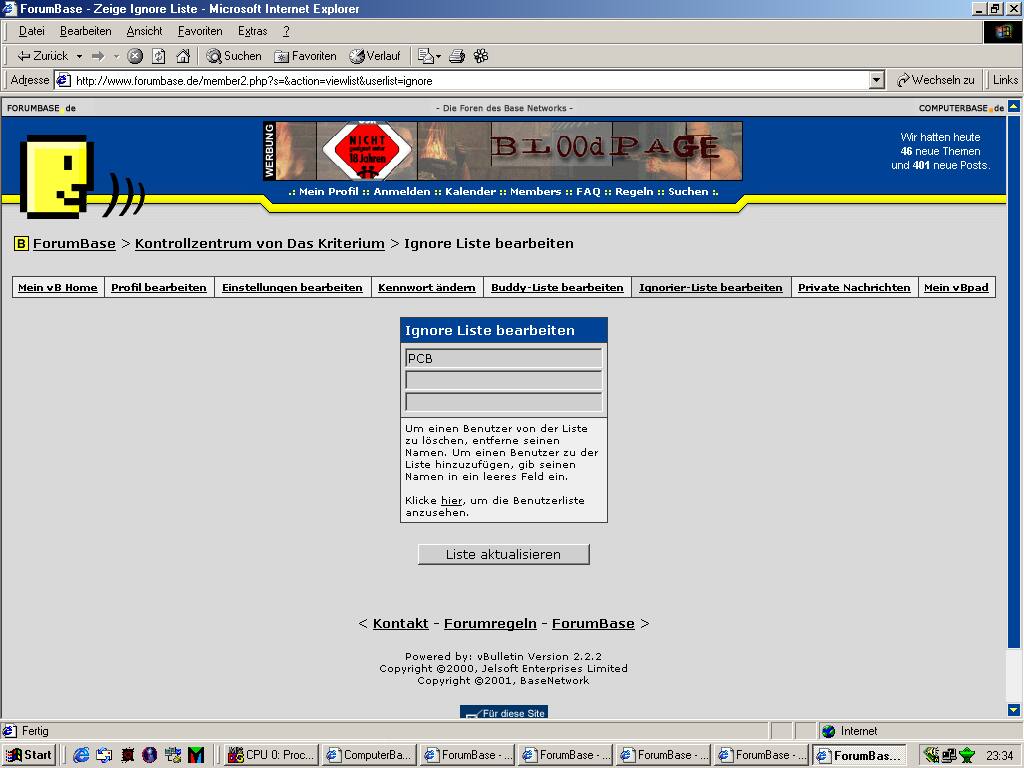
Task: Refresh the page with the reload icon
Action: tap(159, 56)
